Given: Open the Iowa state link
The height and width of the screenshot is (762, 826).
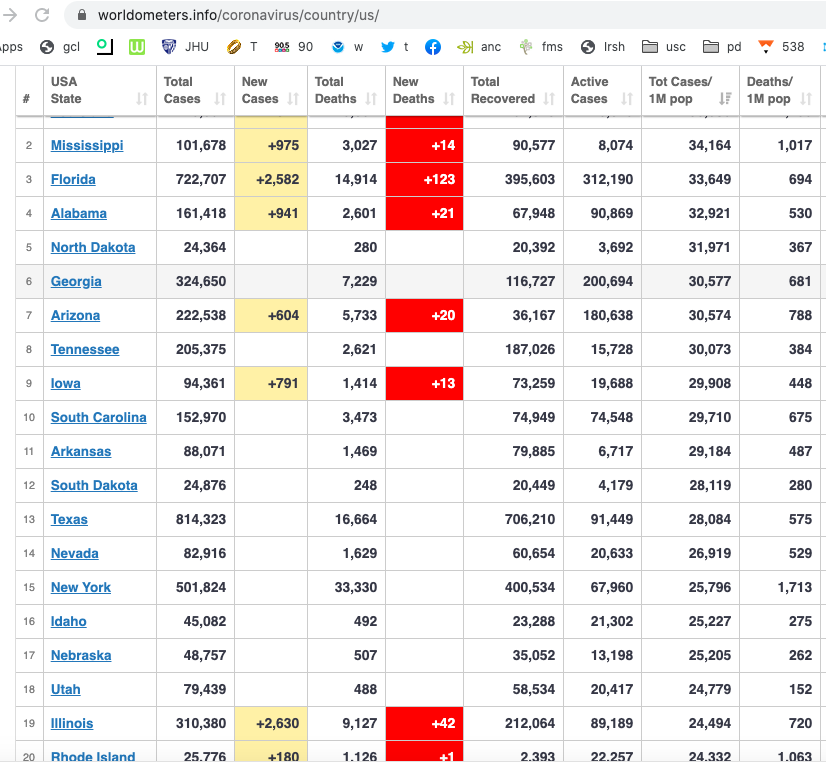Looking at the screenshot, I should pyautogui.click(x=65, y=383).
